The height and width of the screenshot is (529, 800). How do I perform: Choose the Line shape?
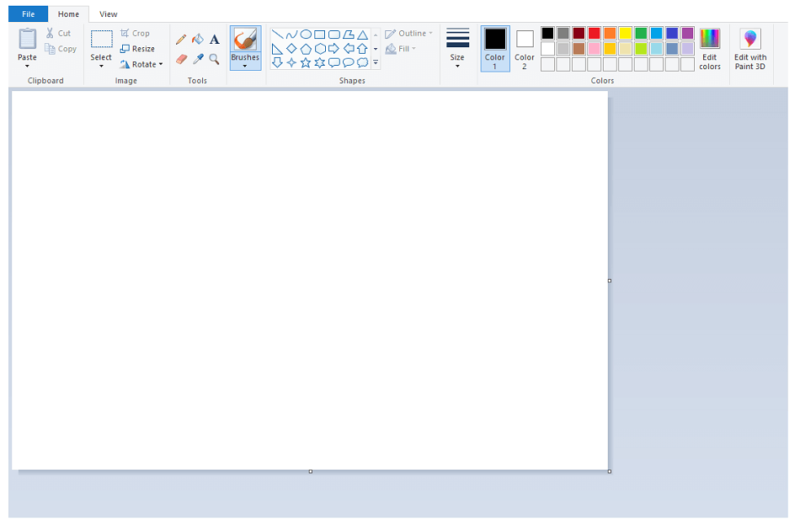[277, 35]
